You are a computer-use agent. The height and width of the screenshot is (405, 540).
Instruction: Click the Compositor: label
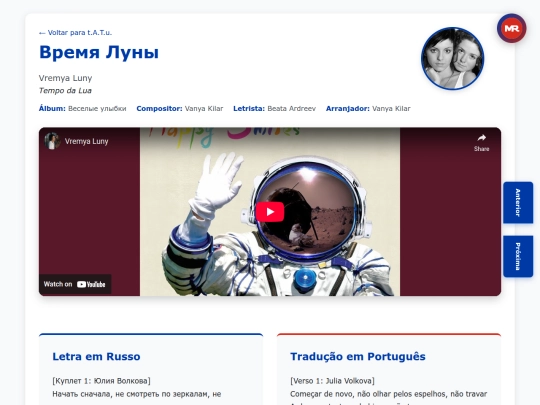159,108
